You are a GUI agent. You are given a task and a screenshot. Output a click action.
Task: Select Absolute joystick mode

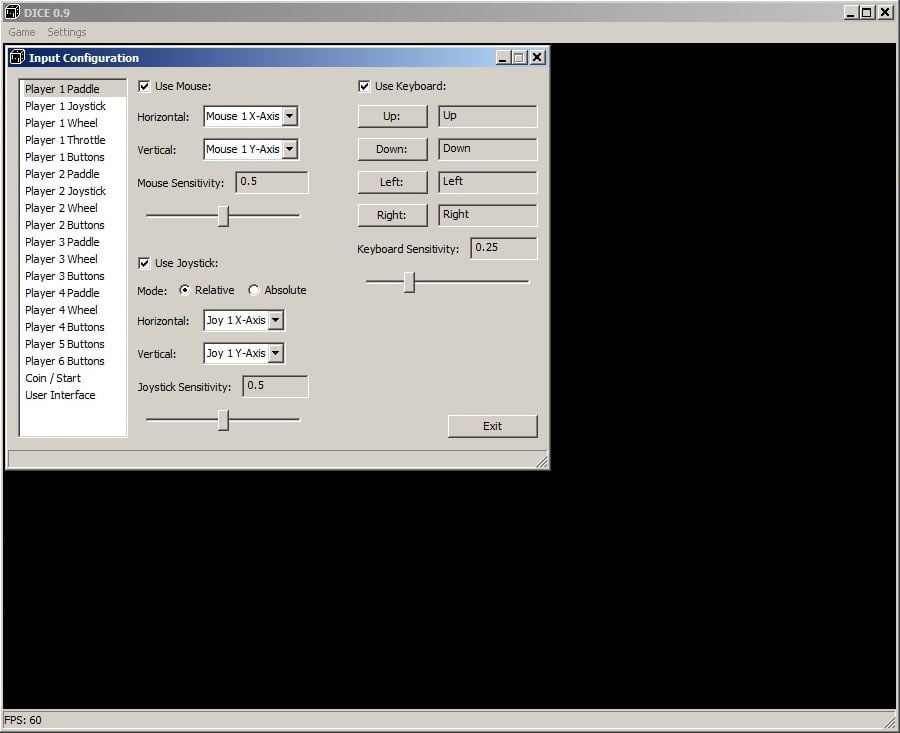click(x=254, y=290)
